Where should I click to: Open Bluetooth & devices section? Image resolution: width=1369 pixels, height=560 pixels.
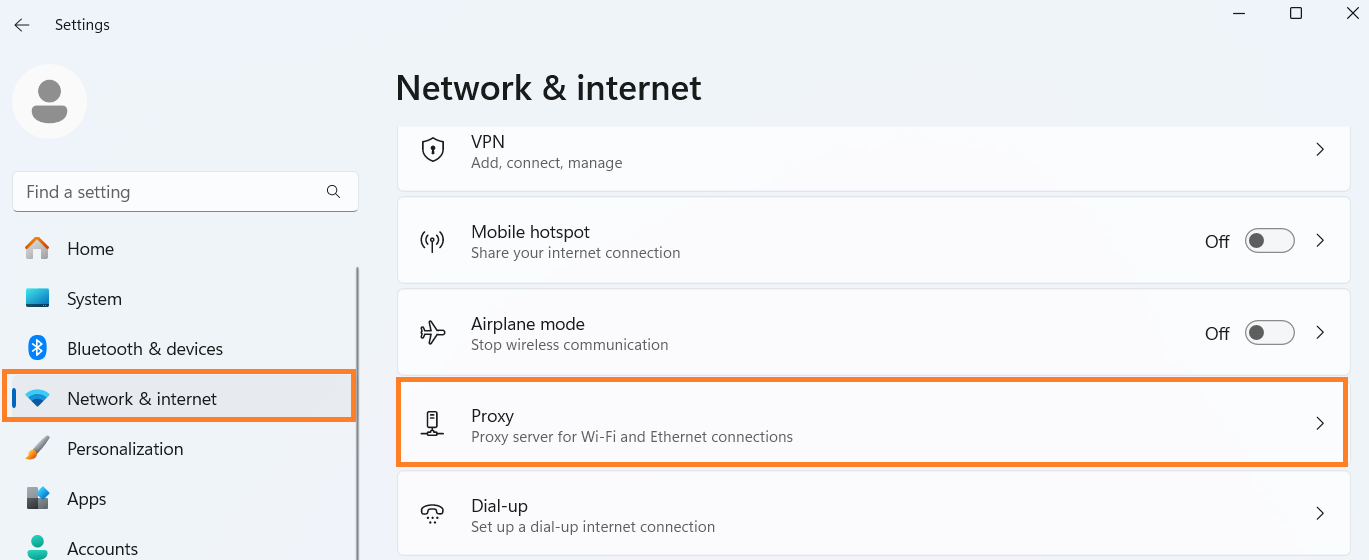point(144,349)
